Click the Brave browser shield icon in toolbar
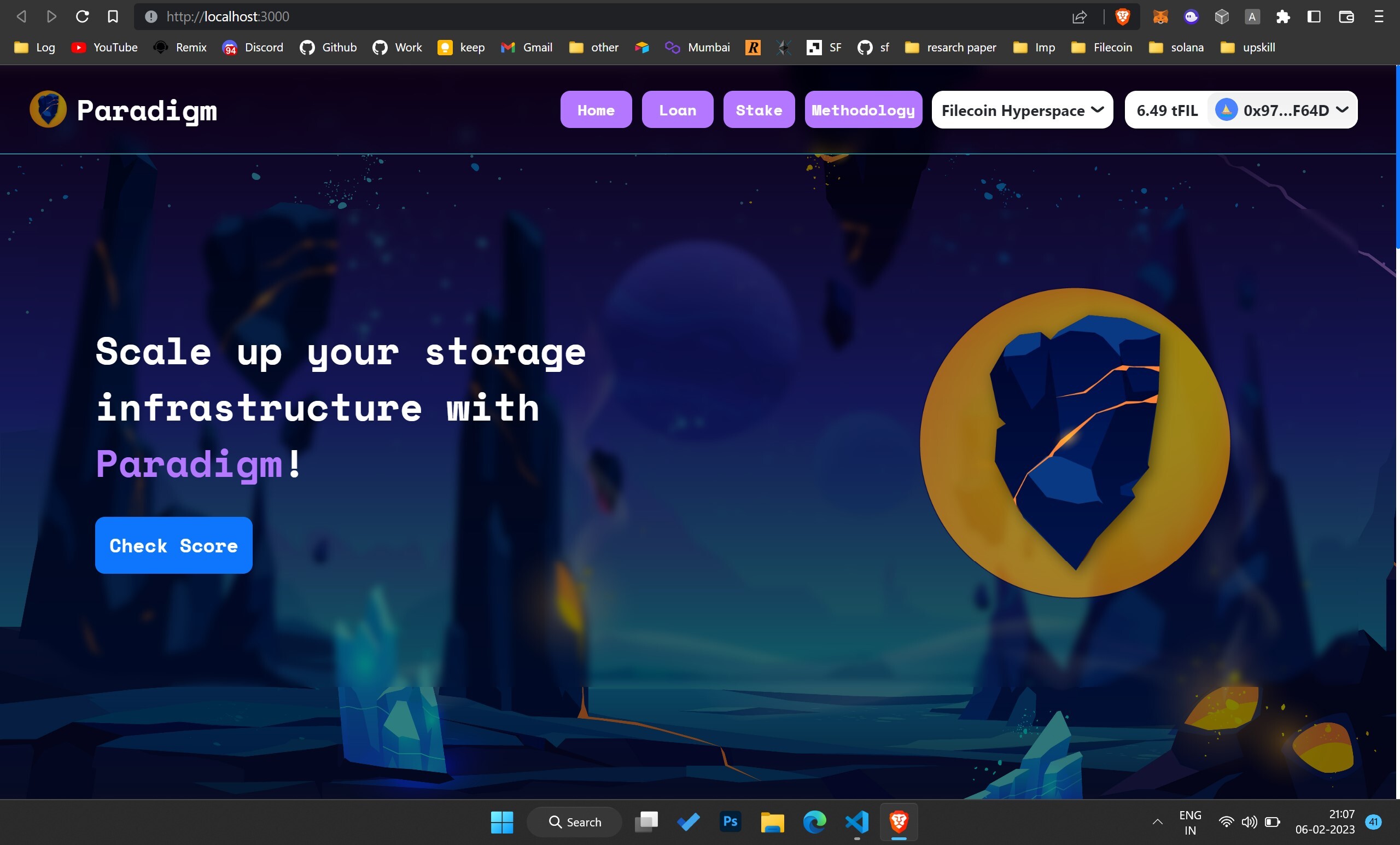 (x=1123, y=16)
